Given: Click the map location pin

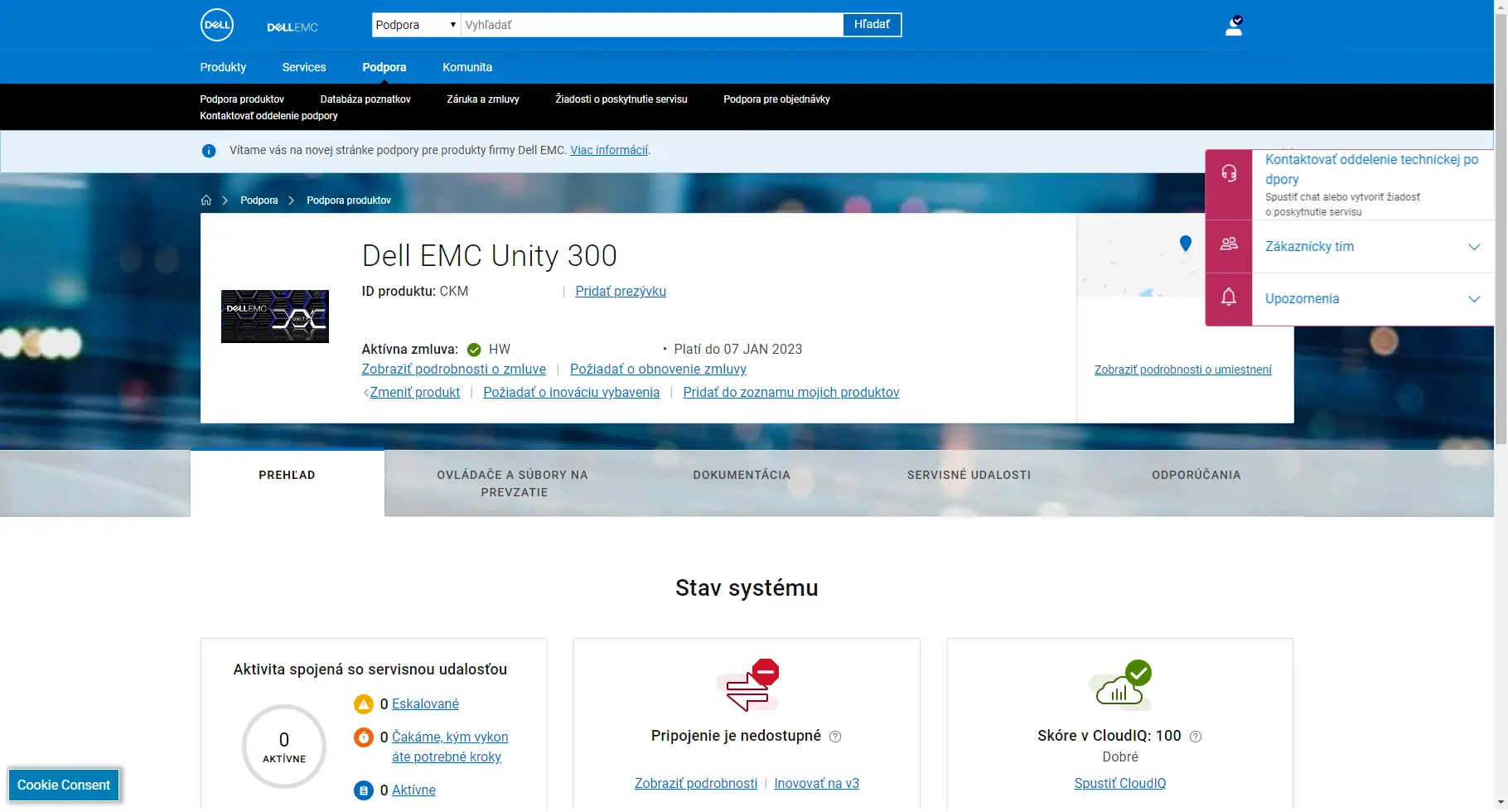Looking at the screenshot, I should pyautogui.click(x=1186, y=244).
